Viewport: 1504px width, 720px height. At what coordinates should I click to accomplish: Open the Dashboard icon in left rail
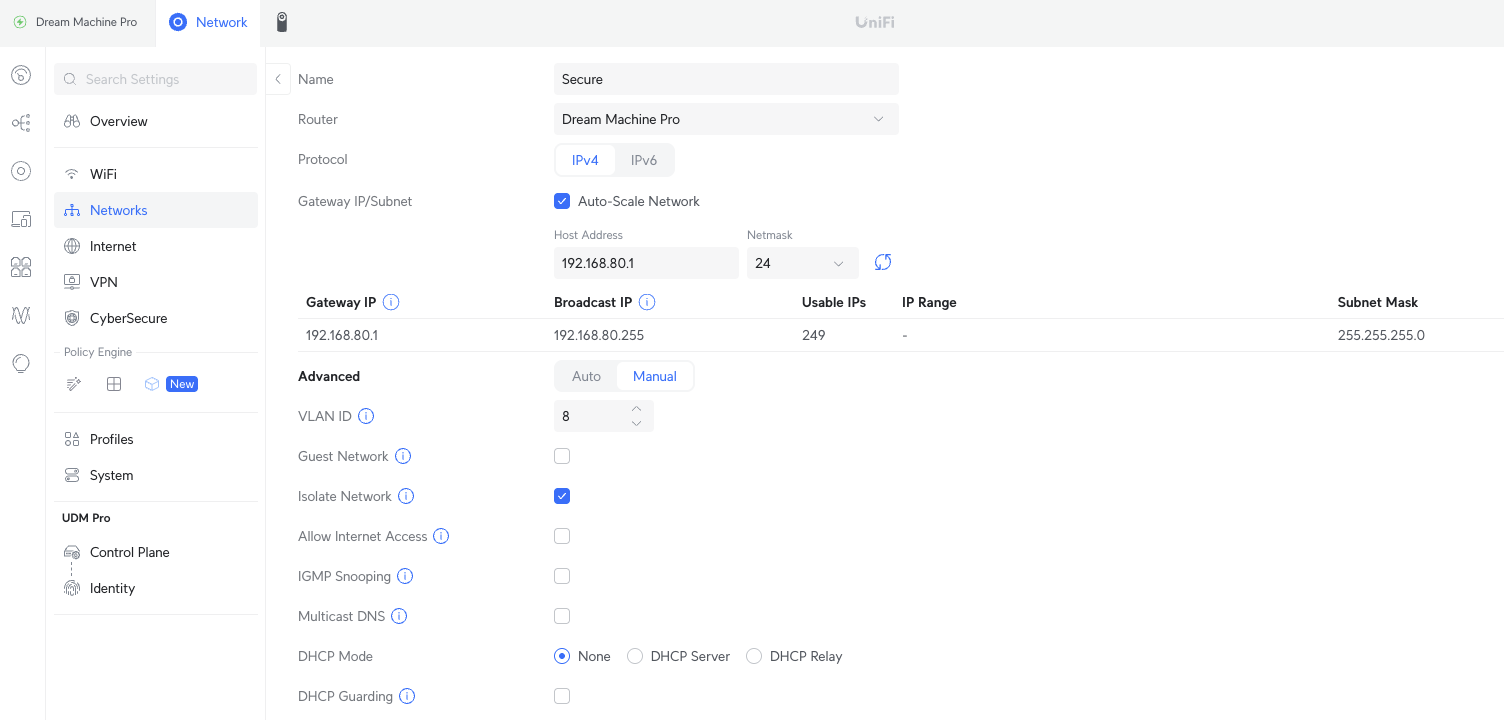click(x=21, y=75)
